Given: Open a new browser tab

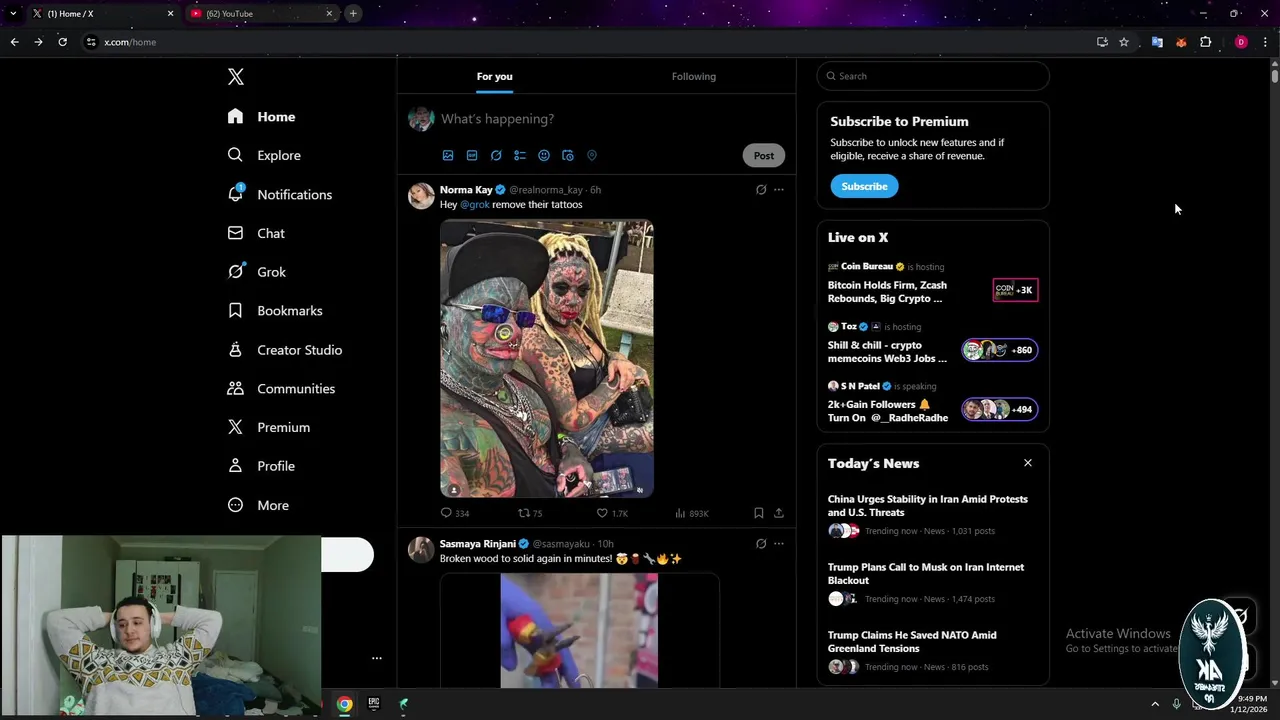Looking at the screenshot, I should 353,14.
